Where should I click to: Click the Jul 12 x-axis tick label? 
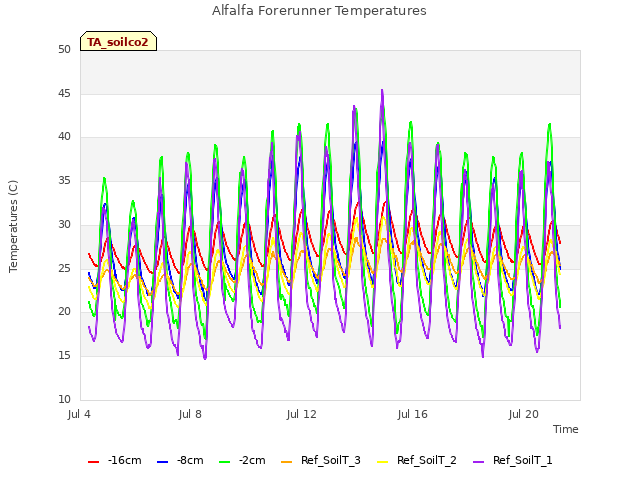[302, 414]
